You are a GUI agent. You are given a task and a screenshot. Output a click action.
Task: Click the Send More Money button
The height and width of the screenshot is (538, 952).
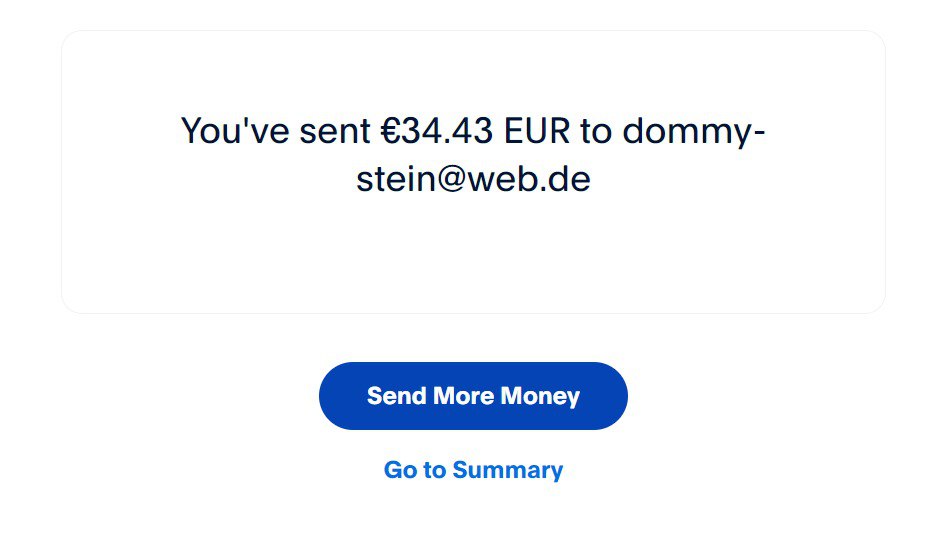(x=473, y=396)
